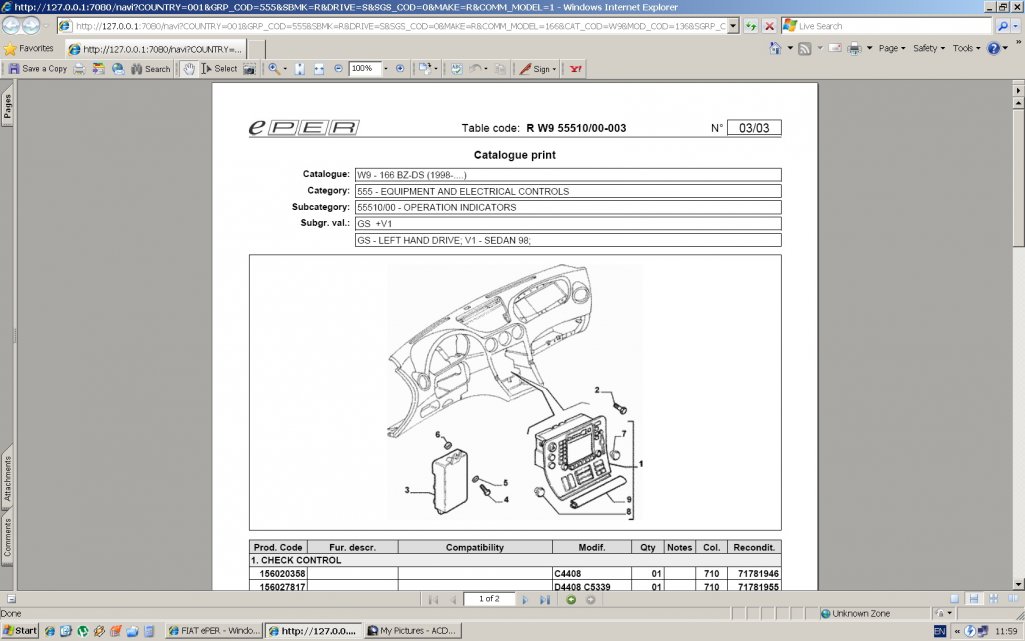Screen dimensions: 1025x641
Task: Open the Page menu
Action: (891, 48)
